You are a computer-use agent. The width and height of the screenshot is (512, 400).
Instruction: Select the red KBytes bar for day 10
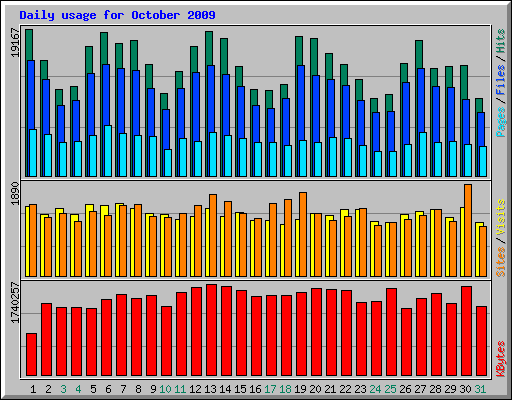pyautogui.click(x=166, y=341)
